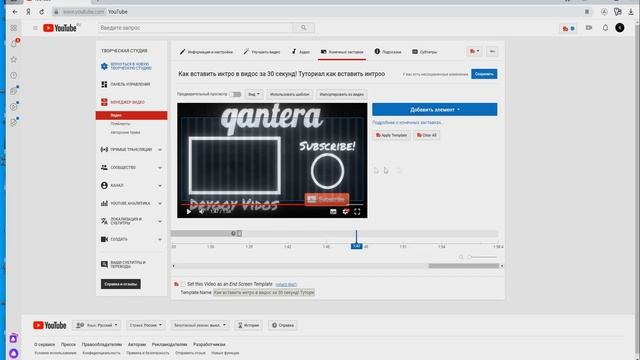
Task: Click browser sidebar history clock icon
Action: point(13,76)
